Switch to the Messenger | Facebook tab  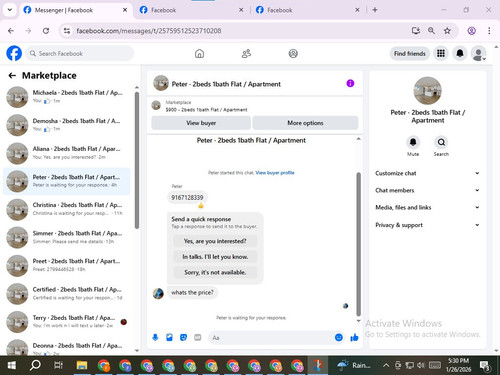point(75,10)
